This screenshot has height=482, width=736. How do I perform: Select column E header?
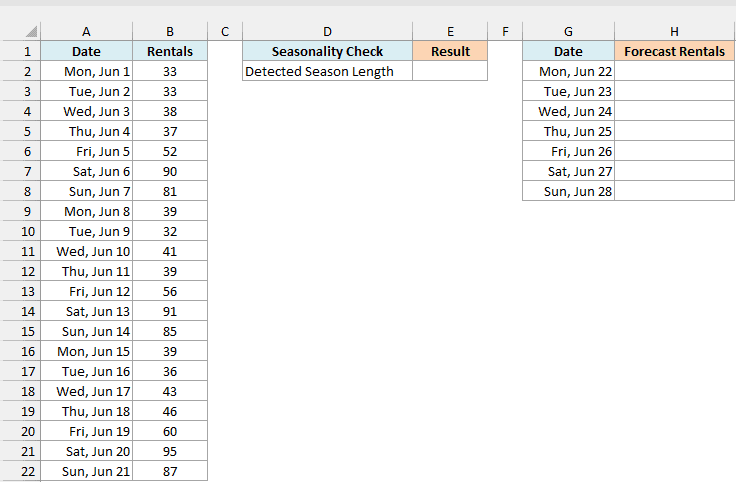point(450,31)
